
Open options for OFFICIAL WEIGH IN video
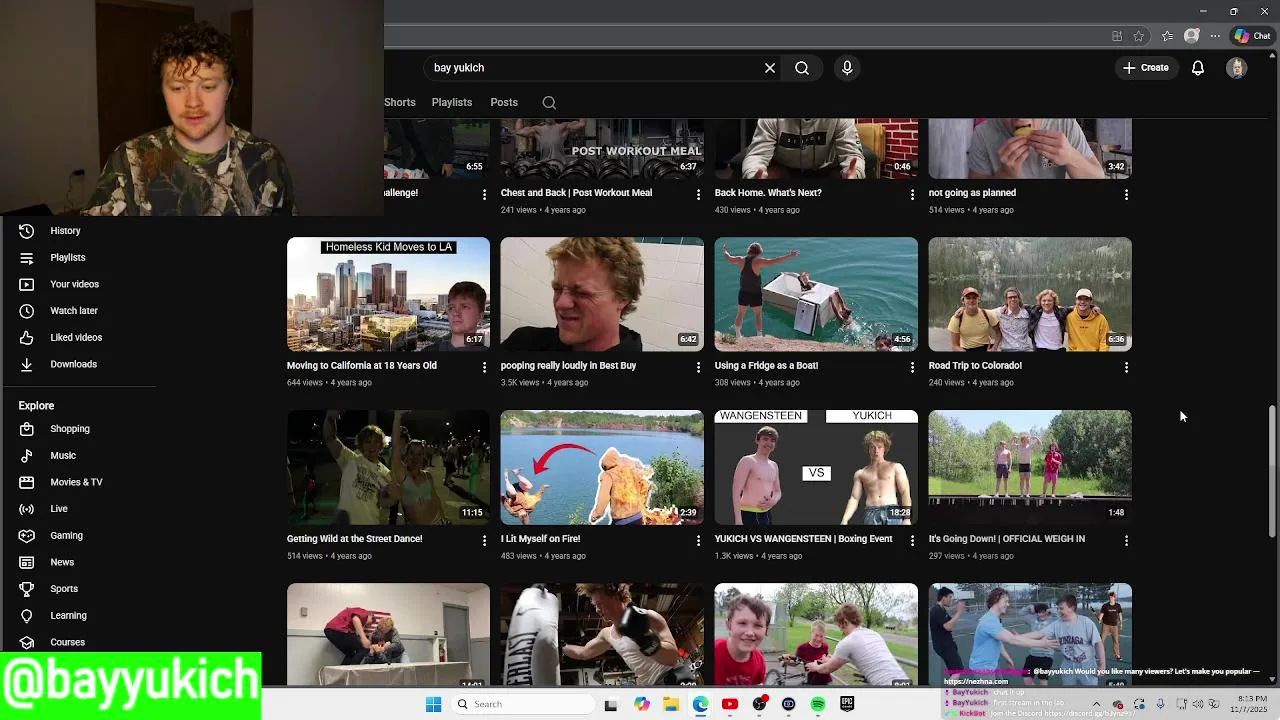coord(1126,540)
